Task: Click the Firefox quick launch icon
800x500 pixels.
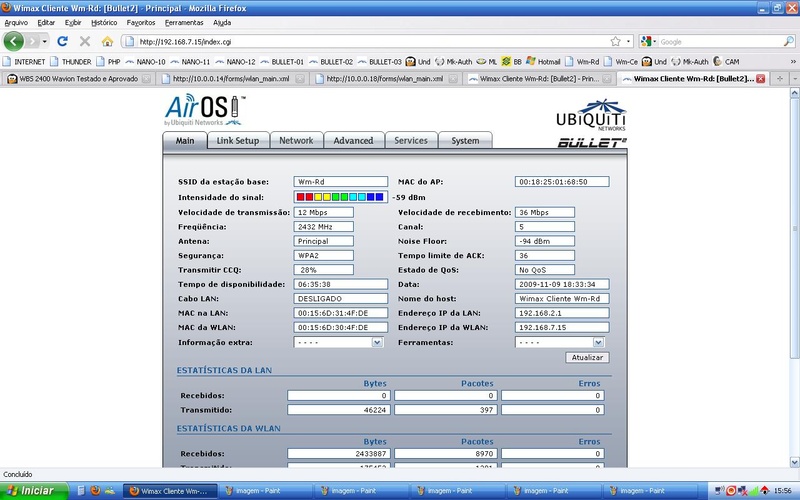Action: 95,491
